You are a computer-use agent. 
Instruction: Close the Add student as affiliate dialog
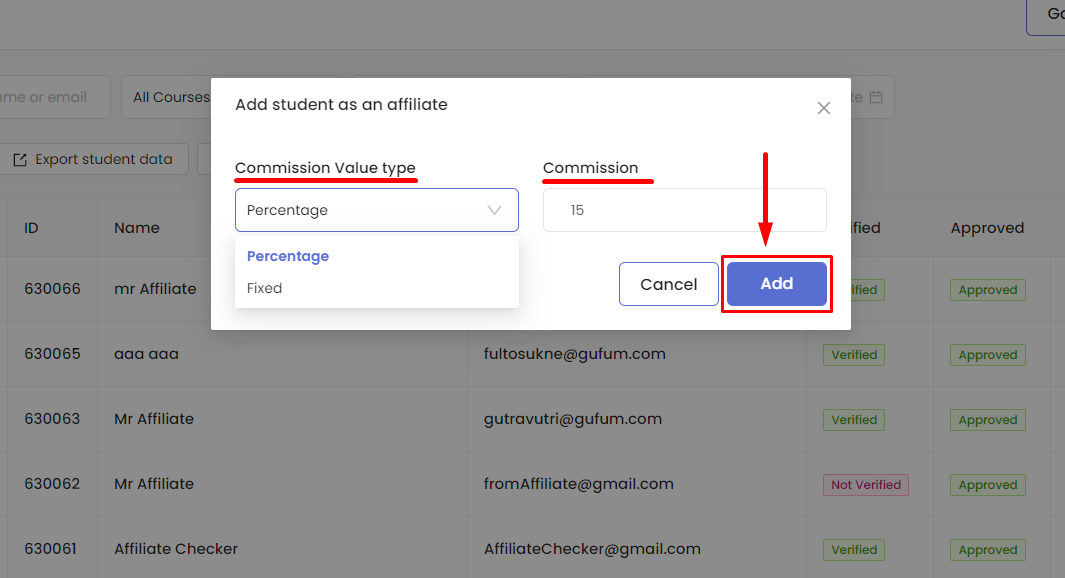[x=823, y=108]
